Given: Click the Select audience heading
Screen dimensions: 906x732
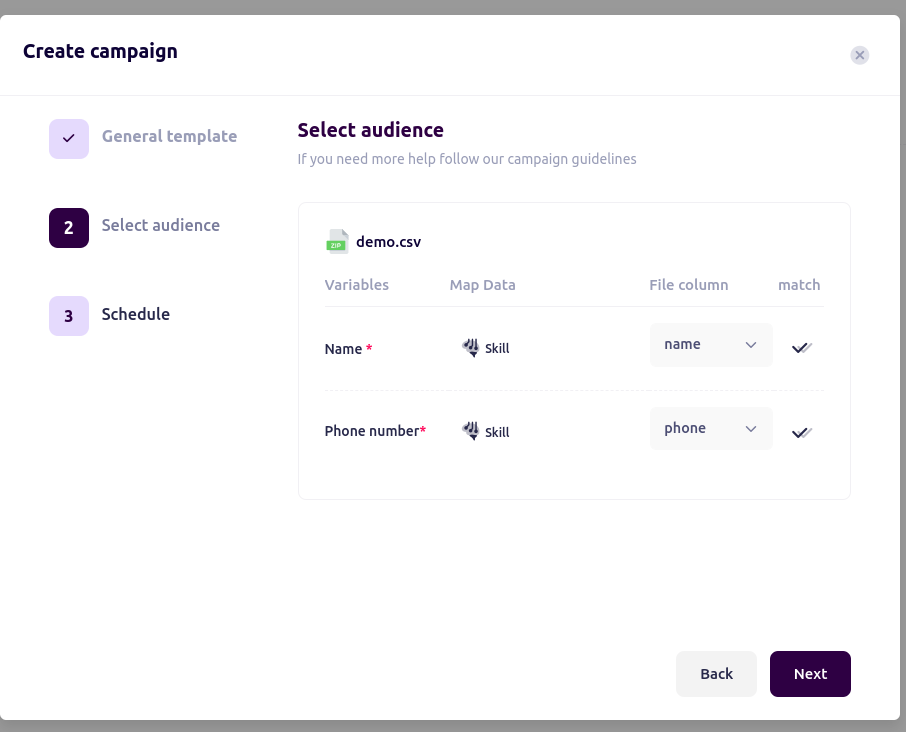Looking at the screenshot, I should point(370,130).
